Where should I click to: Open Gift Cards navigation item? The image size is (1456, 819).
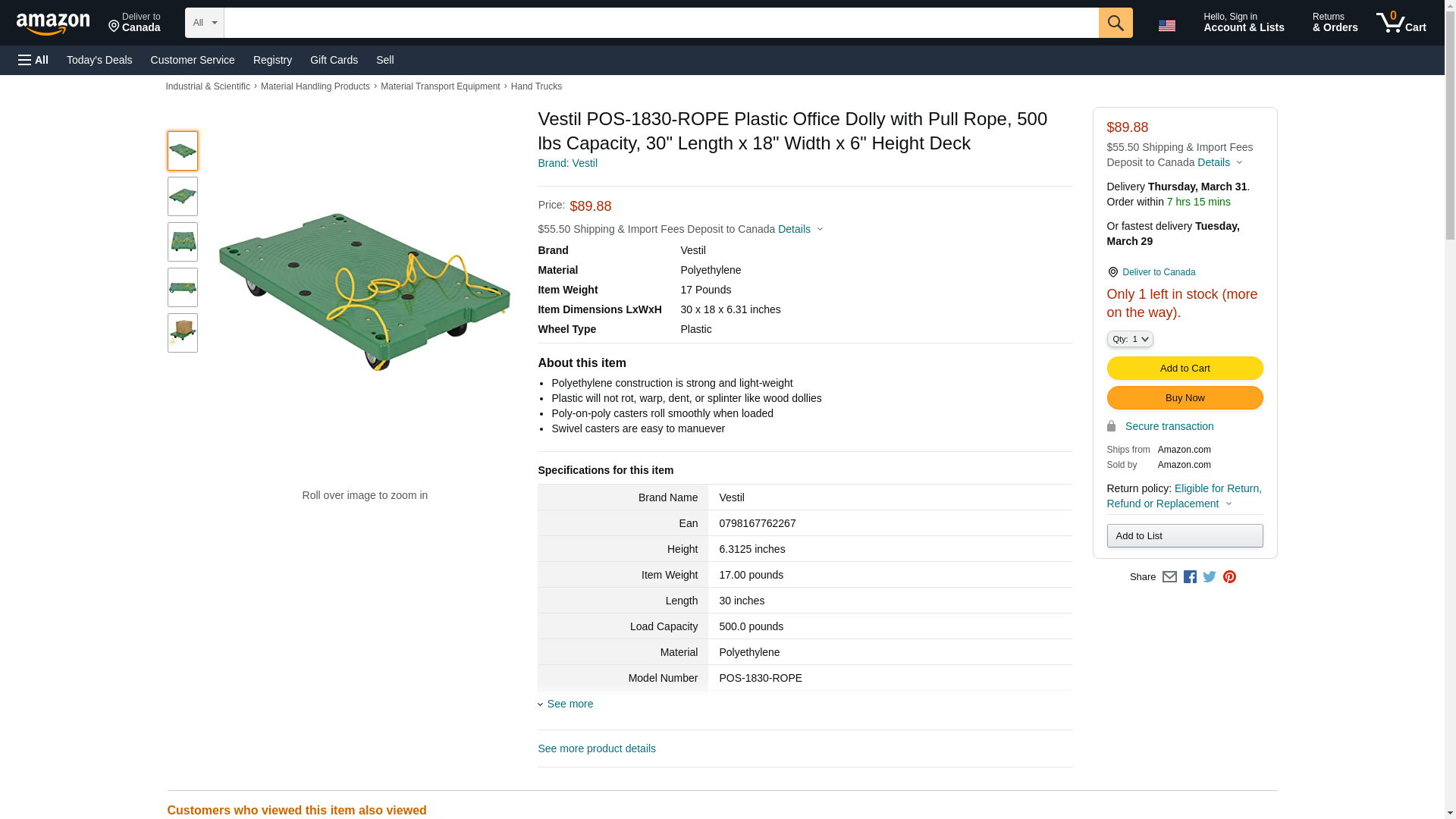tap(334, 60)
